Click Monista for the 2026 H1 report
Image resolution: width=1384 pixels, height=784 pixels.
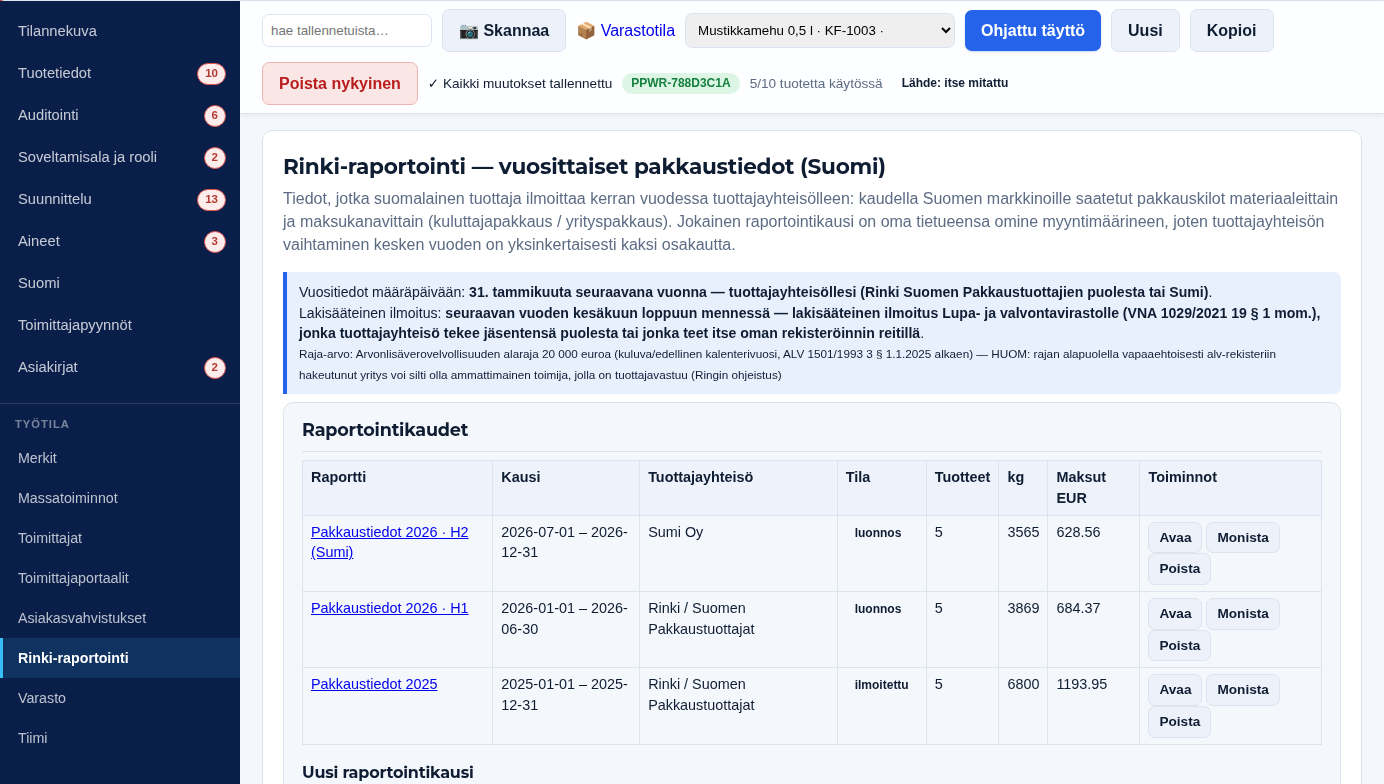click(x=1243, y=613)
